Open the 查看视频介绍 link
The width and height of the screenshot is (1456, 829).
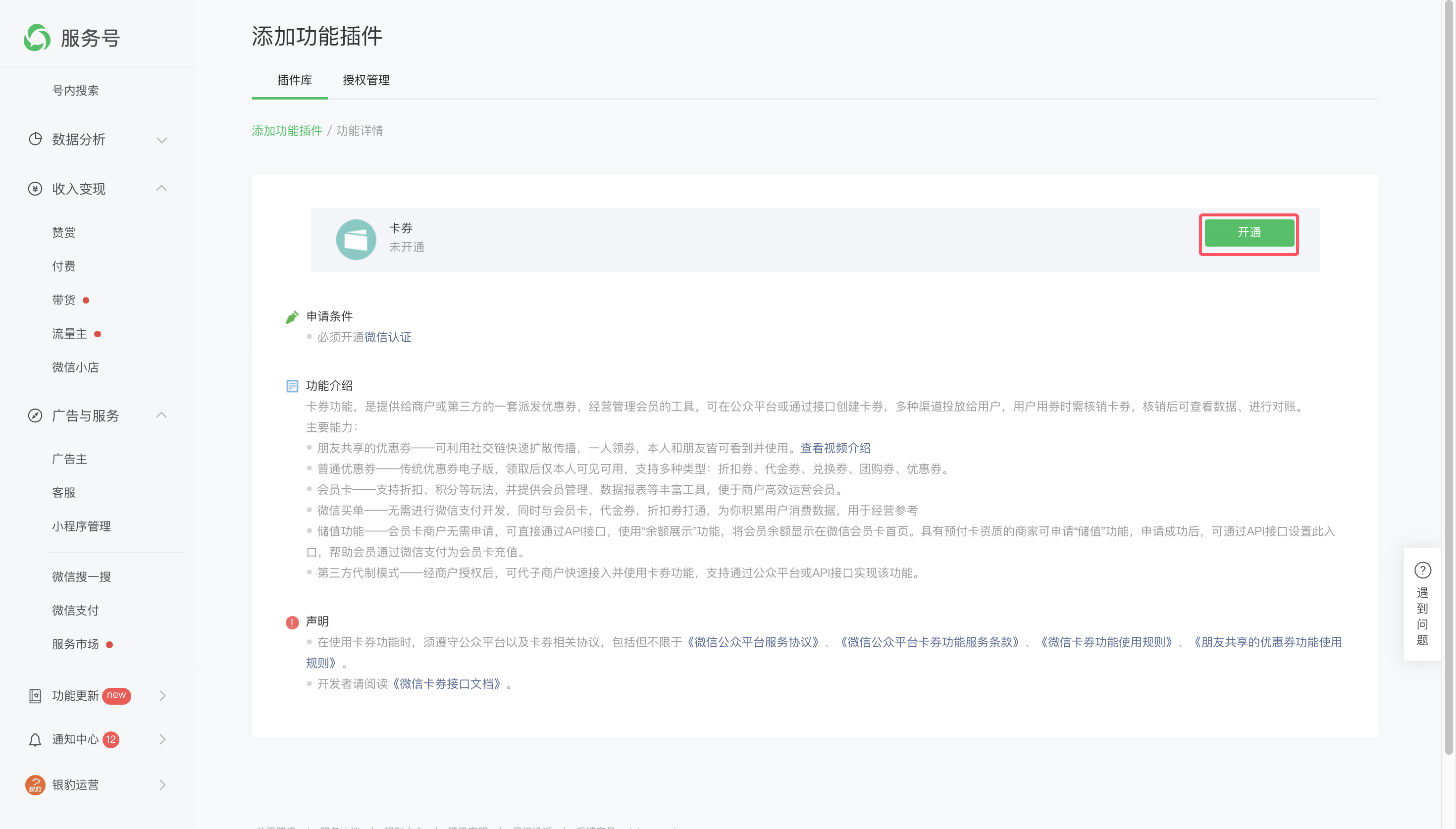(835, 448)
